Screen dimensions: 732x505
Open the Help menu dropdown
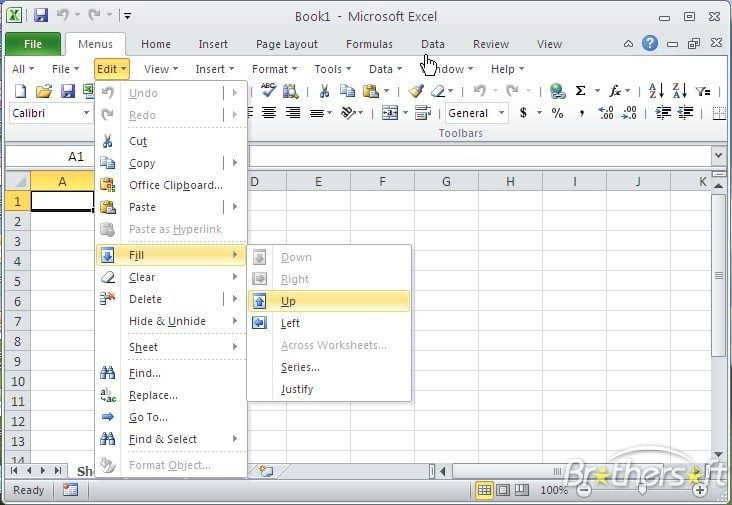pyautogui.click(x=507, y=69)
